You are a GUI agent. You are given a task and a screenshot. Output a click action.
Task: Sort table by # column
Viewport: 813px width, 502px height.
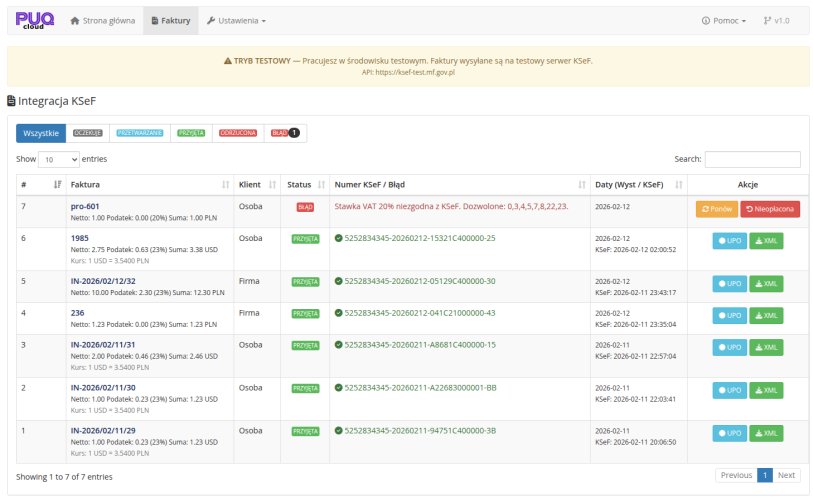tap(41, 185)
